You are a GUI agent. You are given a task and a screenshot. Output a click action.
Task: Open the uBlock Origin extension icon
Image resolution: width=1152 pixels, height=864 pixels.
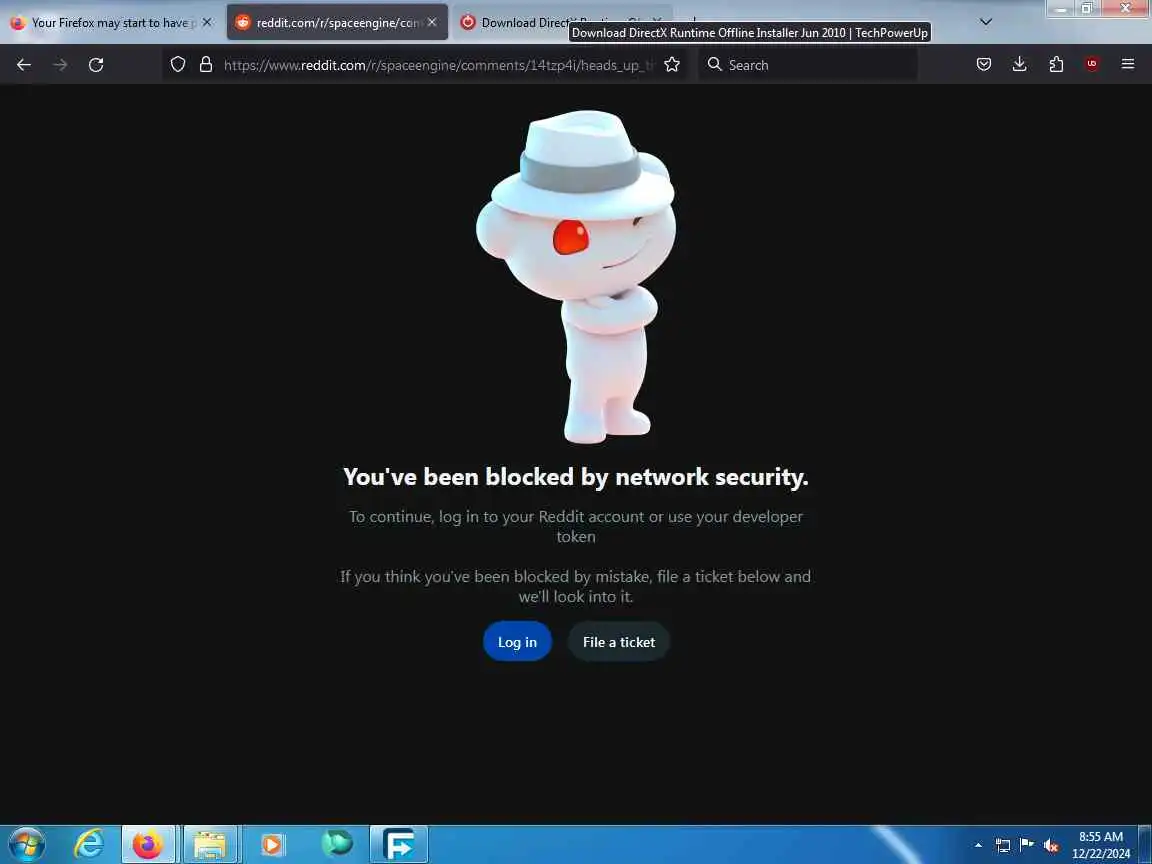1092,65
